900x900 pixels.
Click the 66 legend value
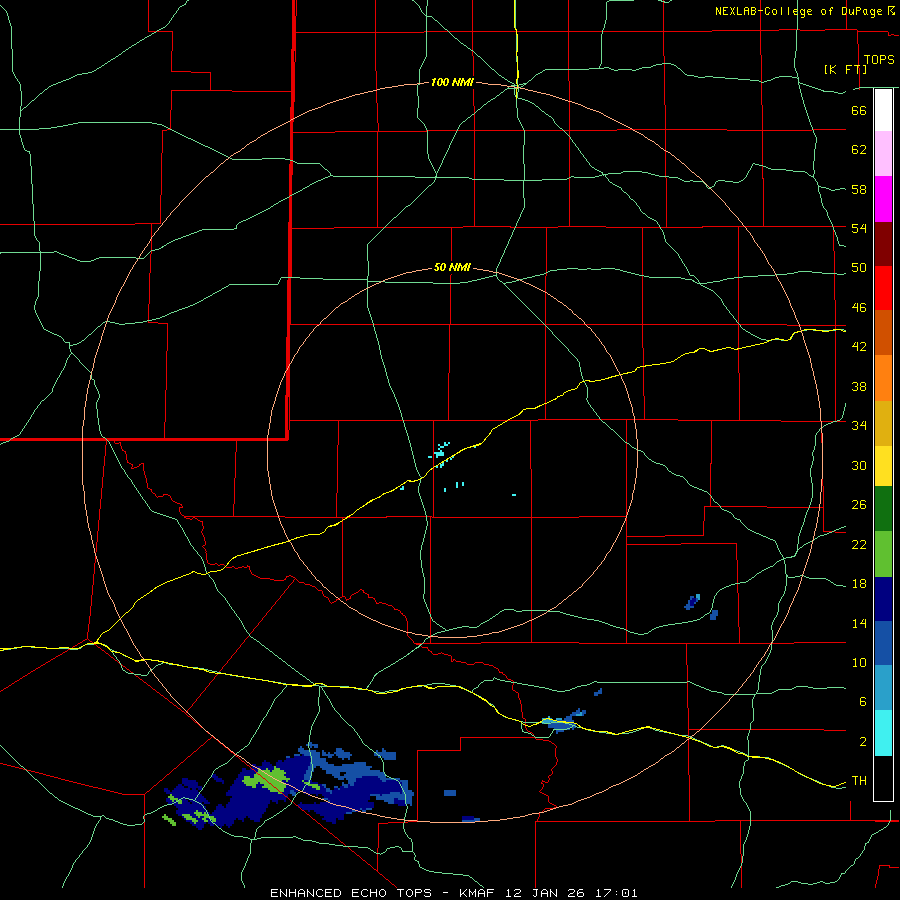click(859, 110)
